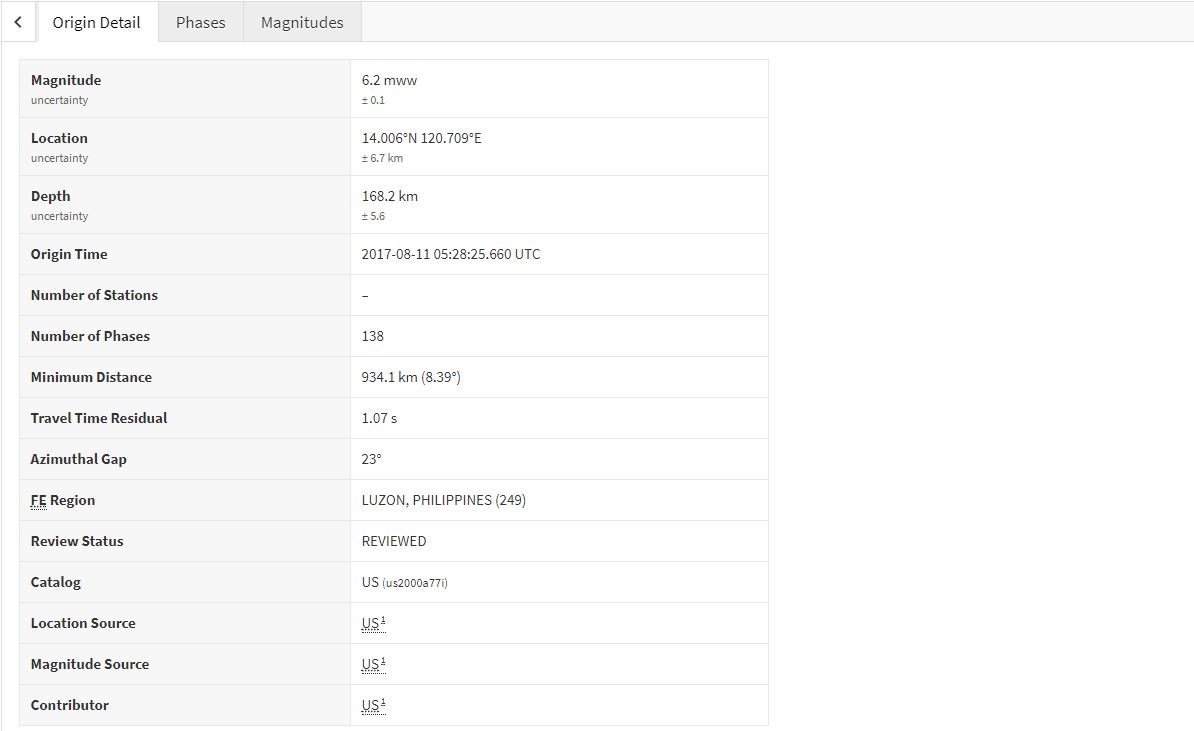This screenshot has width=1194, height=731.
Task: Select the 6.2 mww magnitude value
Action: (x=389, y=80)
